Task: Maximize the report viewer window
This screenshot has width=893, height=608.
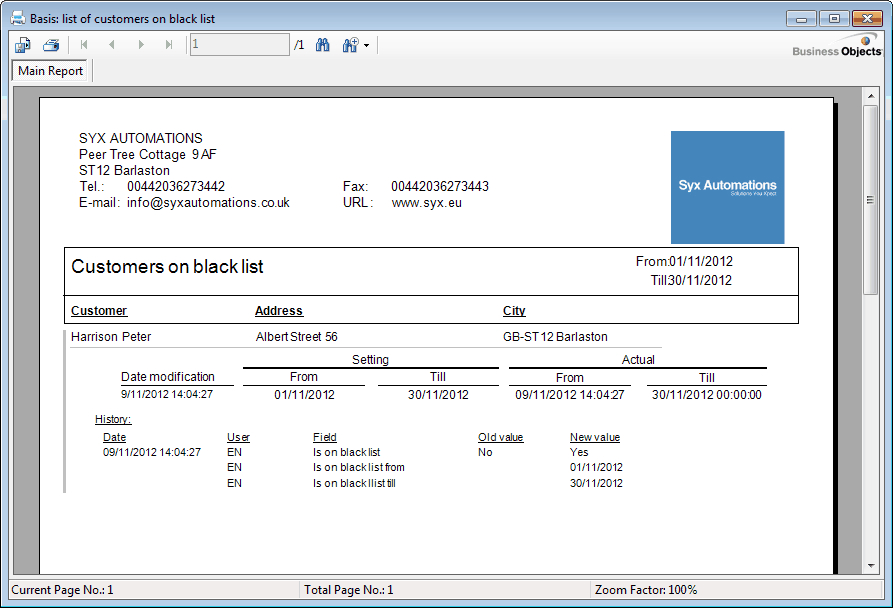Action: tap(833, 18)
